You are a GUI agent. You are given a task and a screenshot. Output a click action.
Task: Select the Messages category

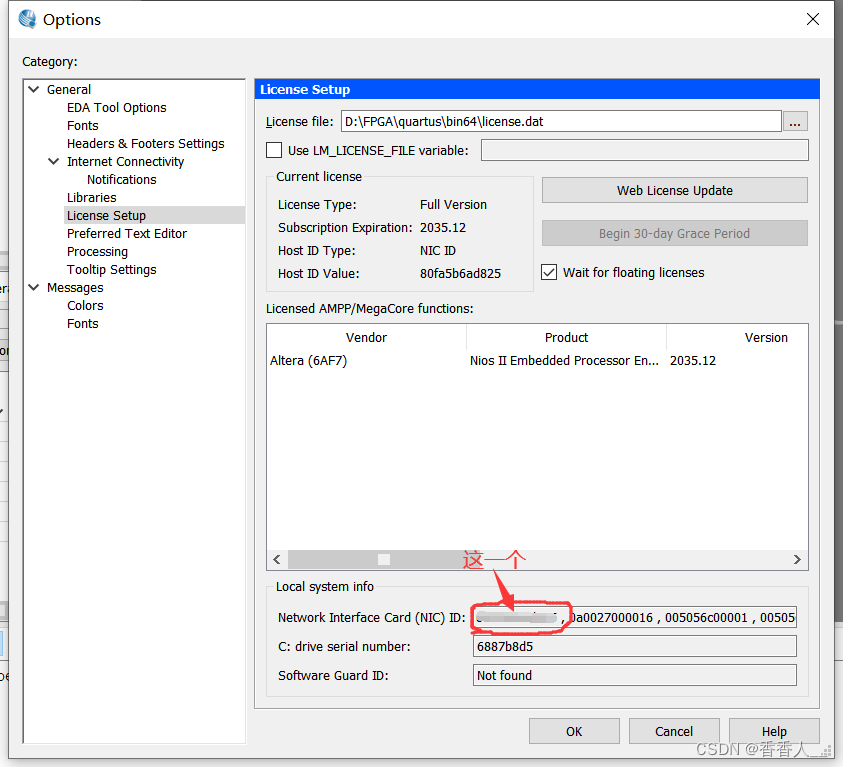coord(75,288)
